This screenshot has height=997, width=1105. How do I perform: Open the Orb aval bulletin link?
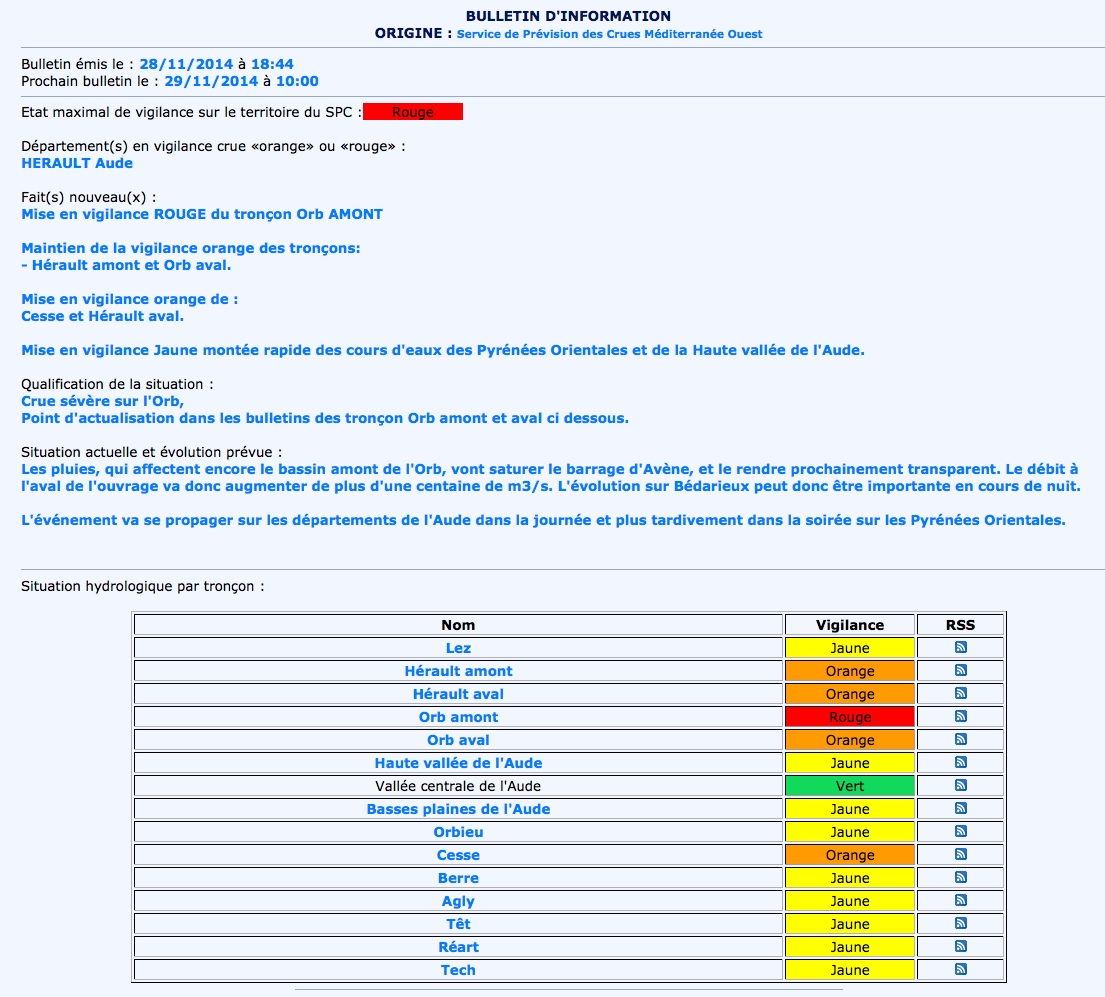tap(458, 740)
